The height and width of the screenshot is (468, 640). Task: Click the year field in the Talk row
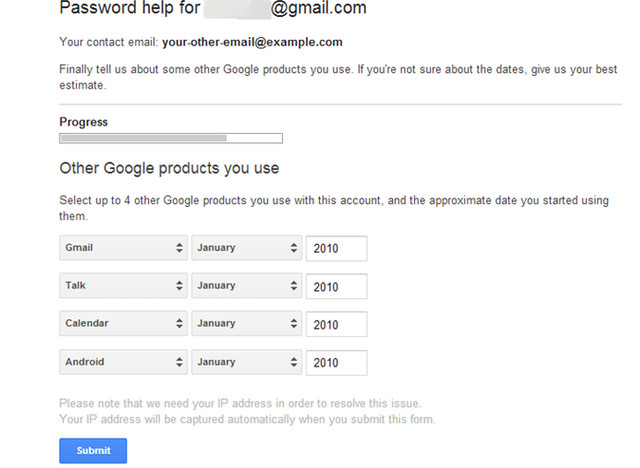pyautogui.click(x=337, y=287)
